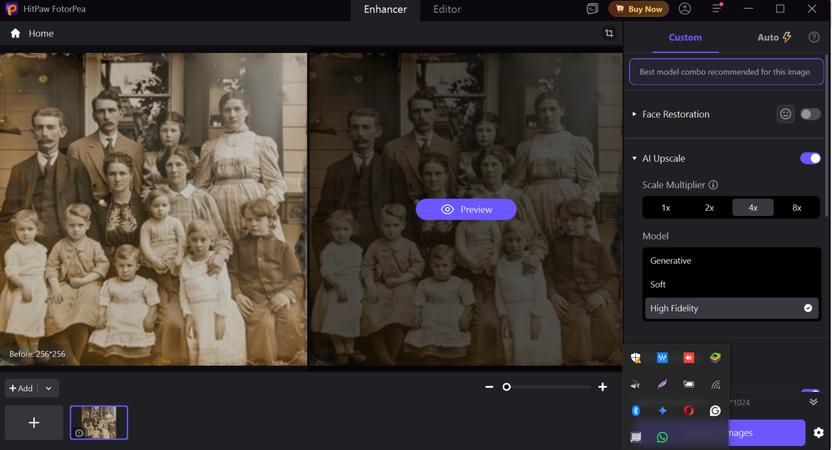Open export settings gear icon

tap(819, 432)
